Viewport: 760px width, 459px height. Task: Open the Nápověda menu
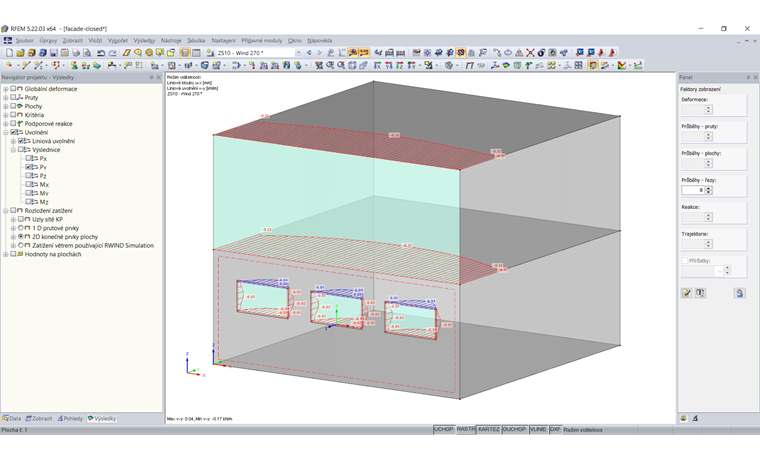click(319, 41)
